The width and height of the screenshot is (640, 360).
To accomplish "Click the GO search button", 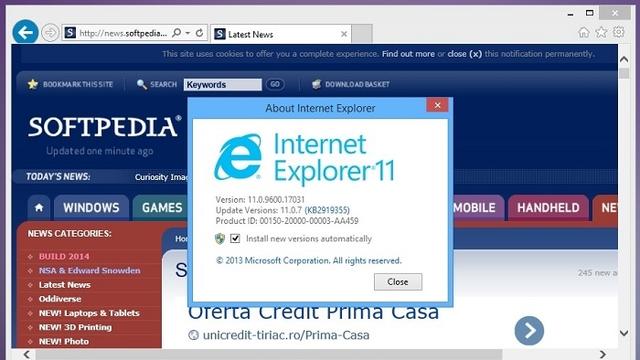I will point(275,84).
